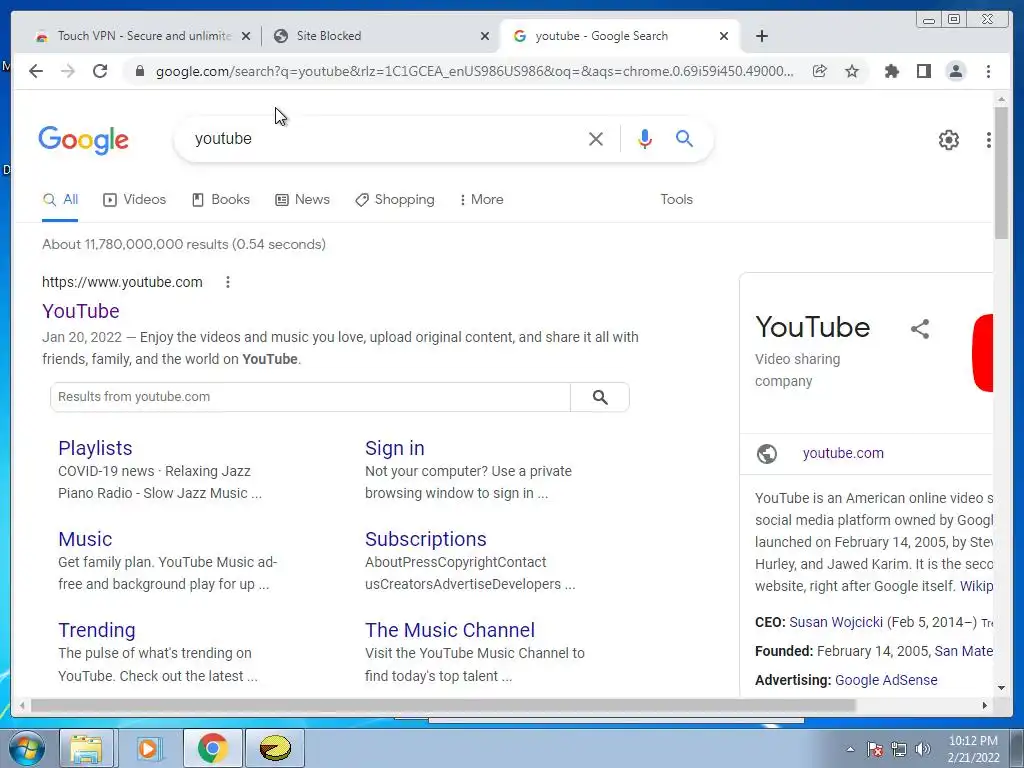Click the blue magnifier search button

(684, 138)
